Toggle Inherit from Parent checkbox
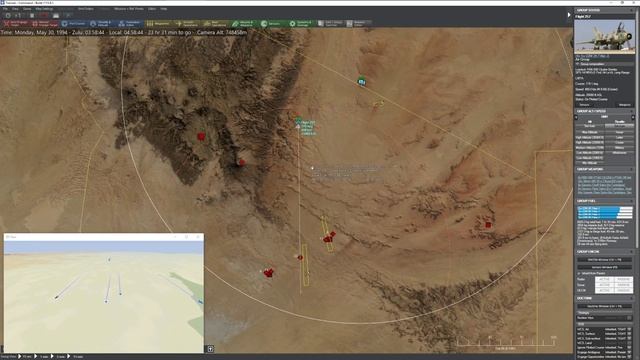This screenshot has height=360, width=640. pyautogui.click(x=579, y=273)
